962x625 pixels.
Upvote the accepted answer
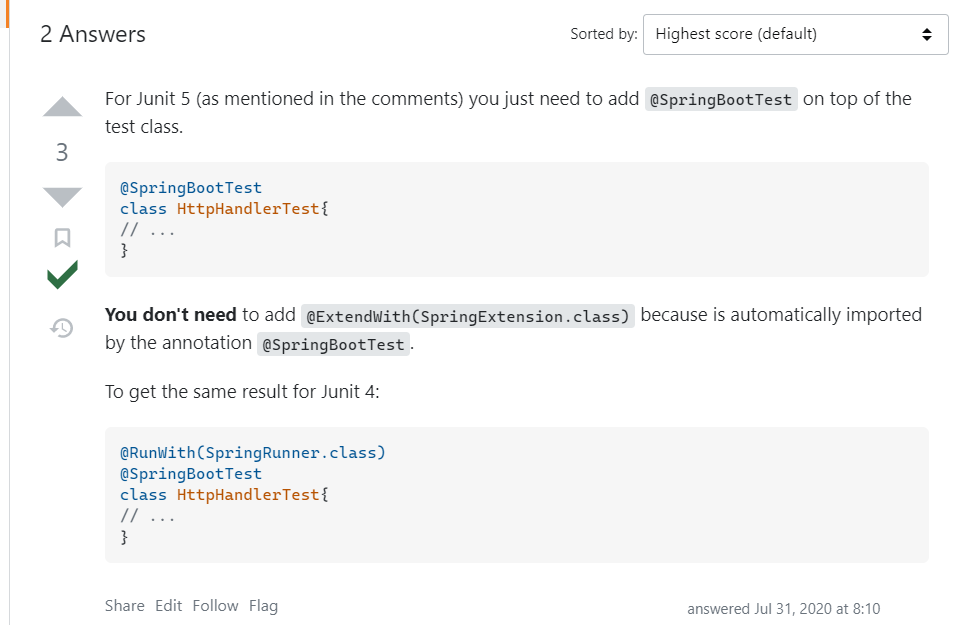tap(62, 108)
